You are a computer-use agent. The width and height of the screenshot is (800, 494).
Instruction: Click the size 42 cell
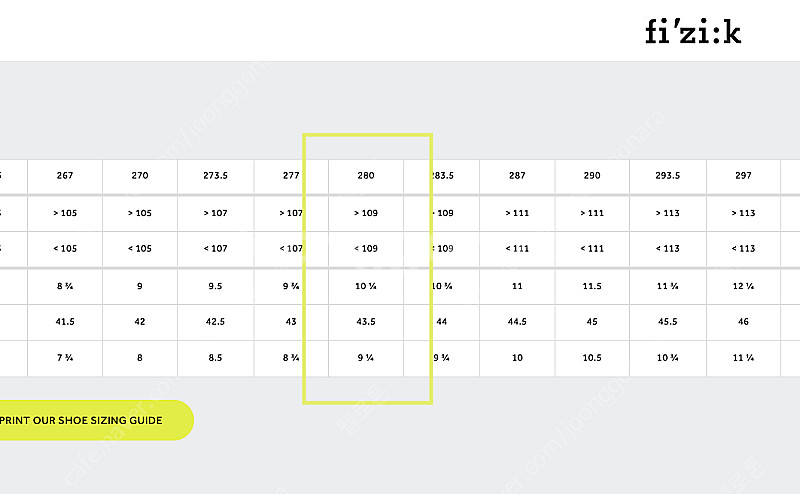[x=140, y=322]
